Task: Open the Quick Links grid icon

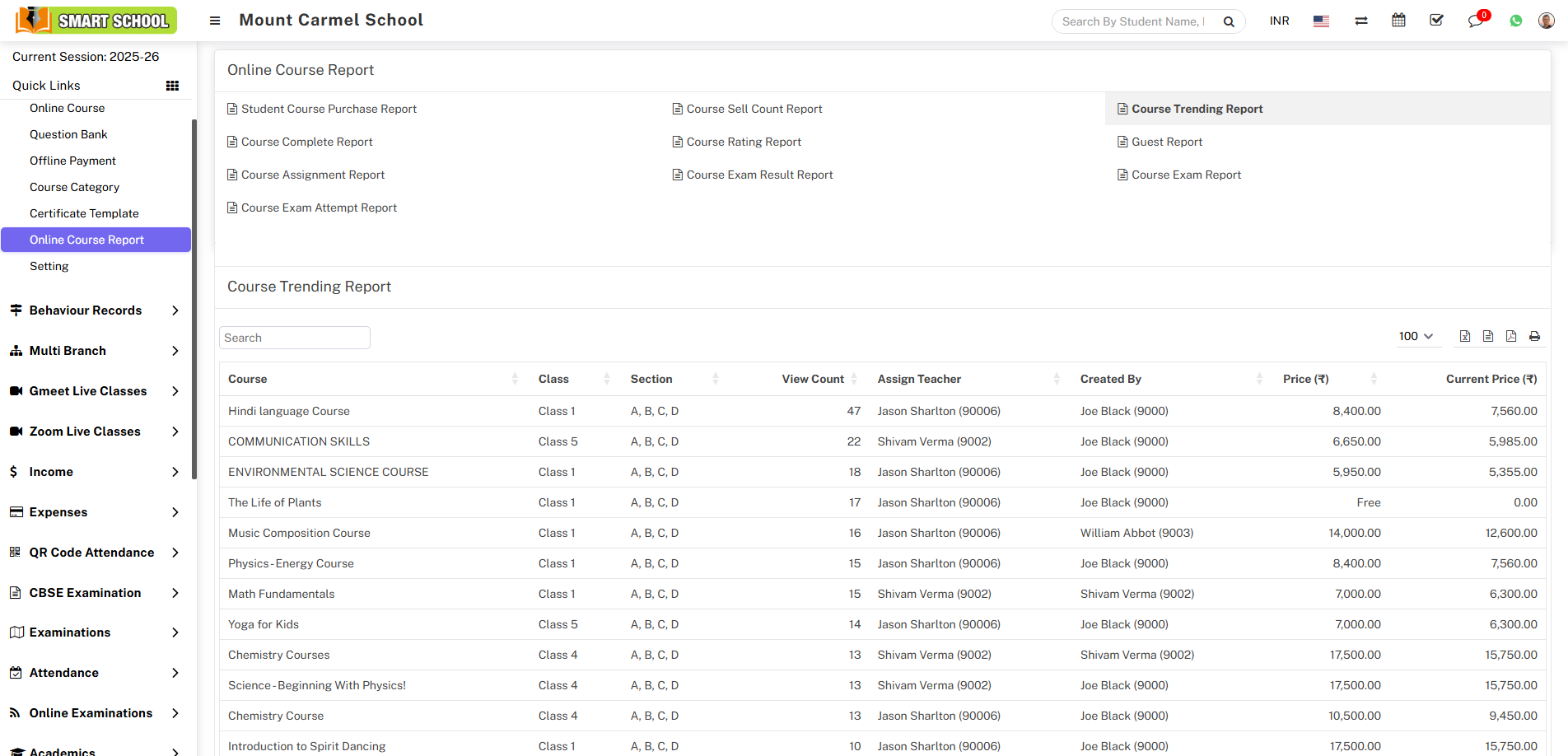Action: pos(172,86)
